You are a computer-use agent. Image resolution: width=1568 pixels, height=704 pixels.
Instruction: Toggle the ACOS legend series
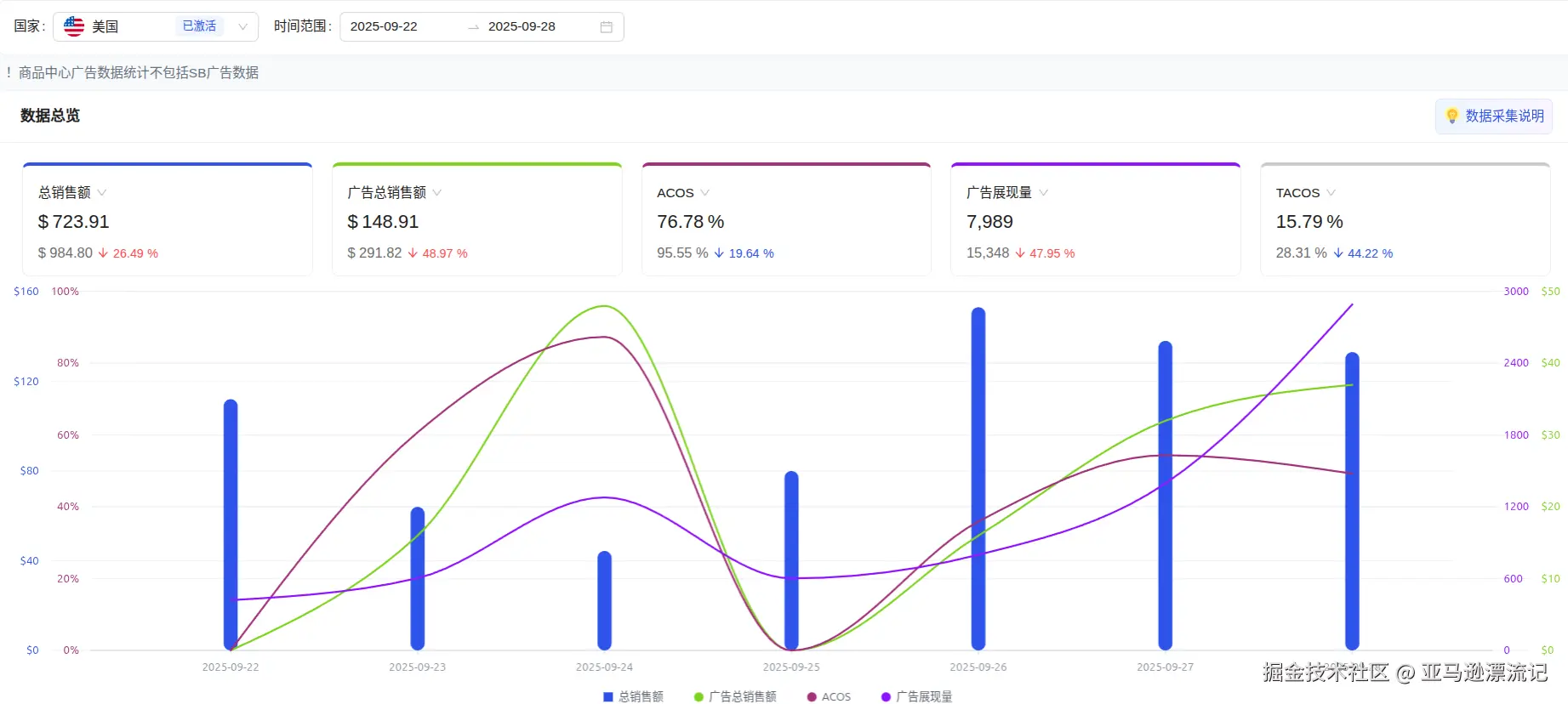coord(829,696)
